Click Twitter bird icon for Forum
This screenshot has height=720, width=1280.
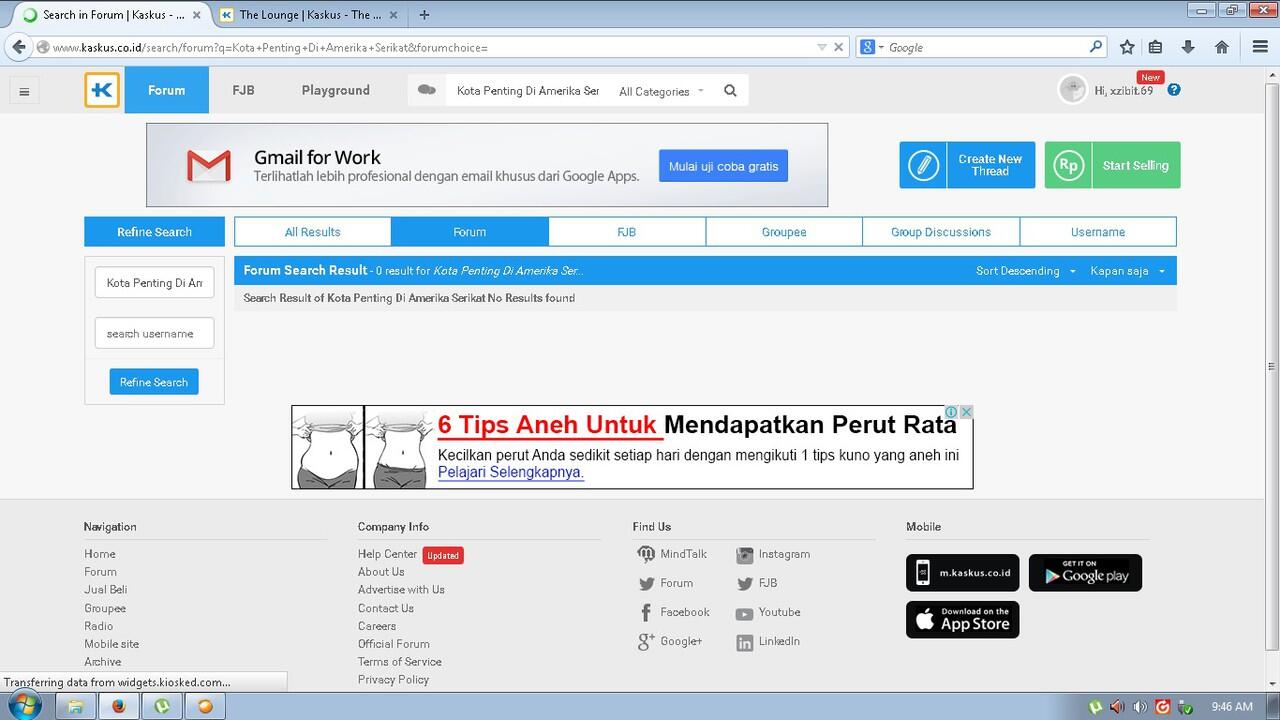pyautogui.click(x=646, y=584)
